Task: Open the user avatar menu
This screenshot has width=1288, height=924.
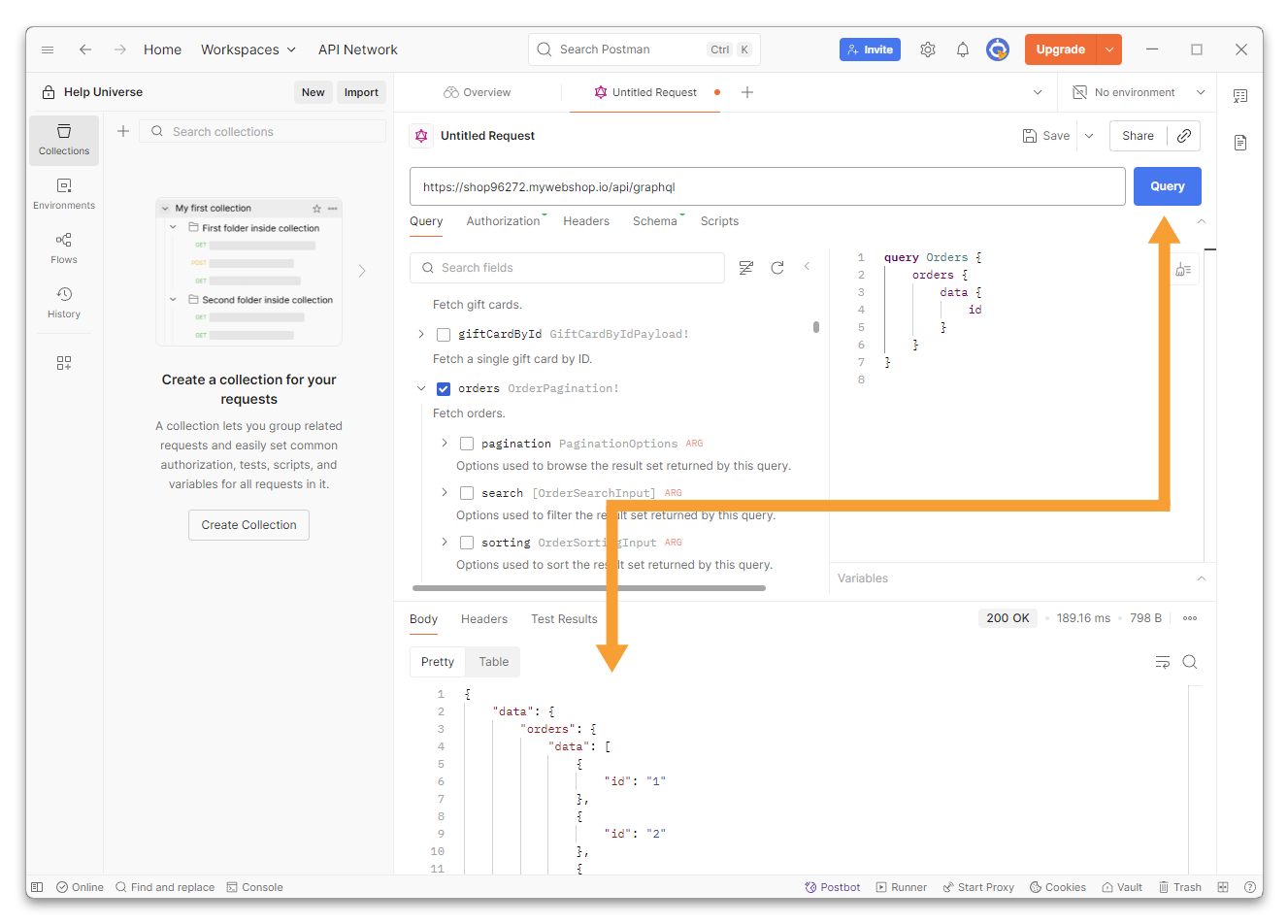Action: point(998,49)
